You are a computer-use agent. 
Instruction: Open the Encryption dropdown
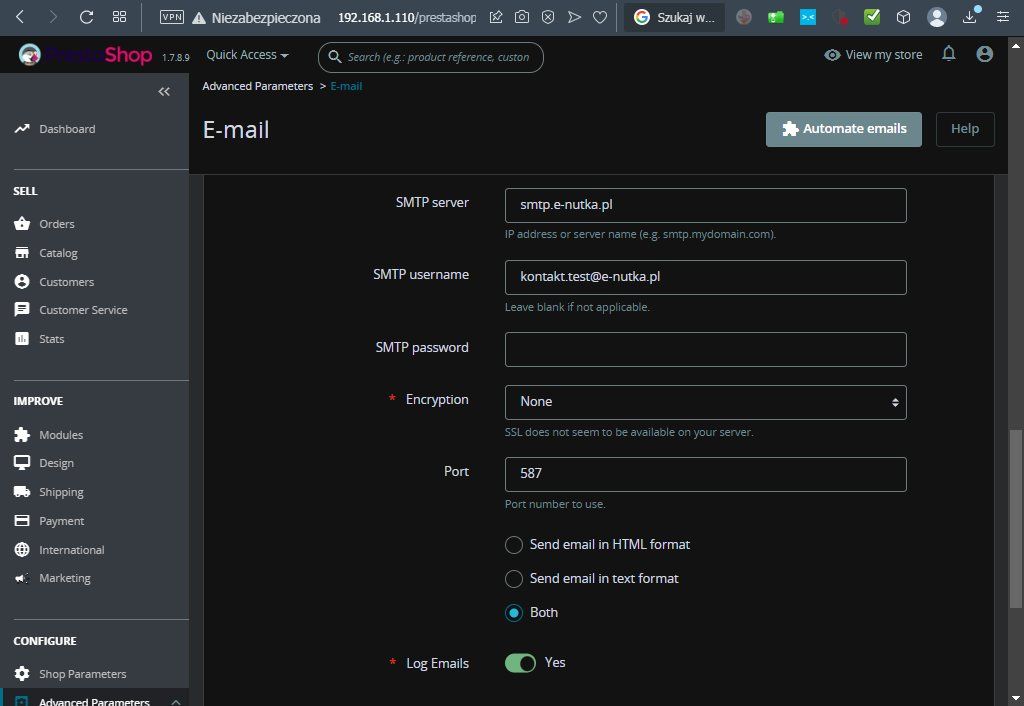[x=705, y=401]
